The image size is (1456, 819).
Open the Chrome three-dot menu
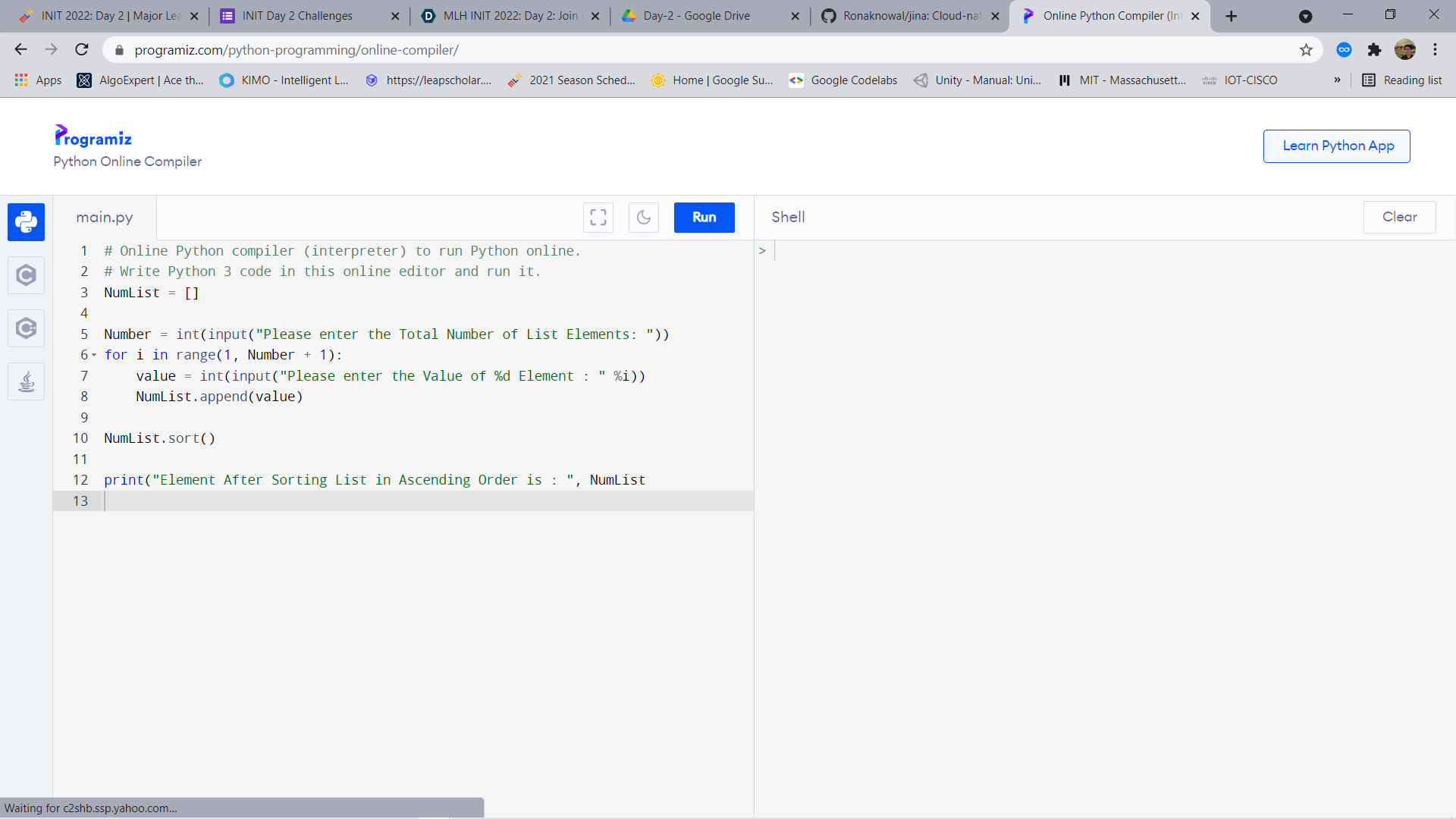[x=1435, y=50]
